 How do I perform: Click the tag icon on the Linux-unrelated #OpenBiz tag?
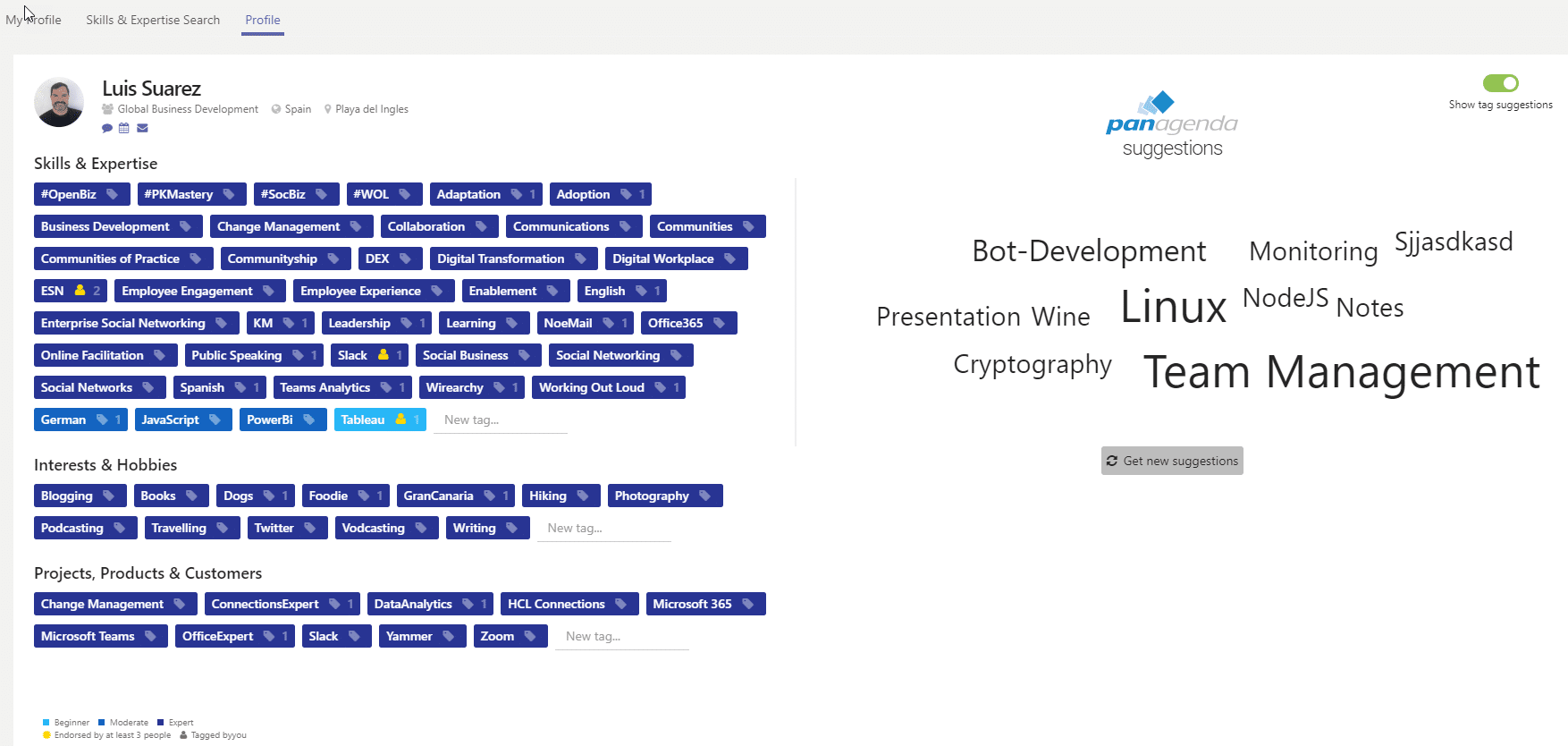point(113,194)
